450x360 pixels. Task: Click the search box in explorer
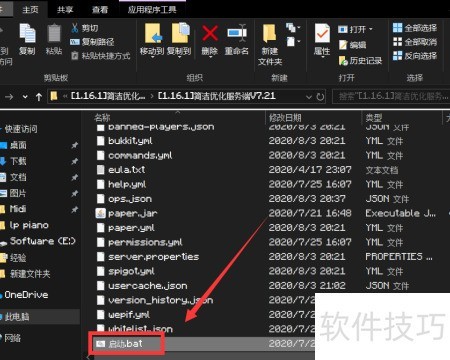click(x=392, y=97)
